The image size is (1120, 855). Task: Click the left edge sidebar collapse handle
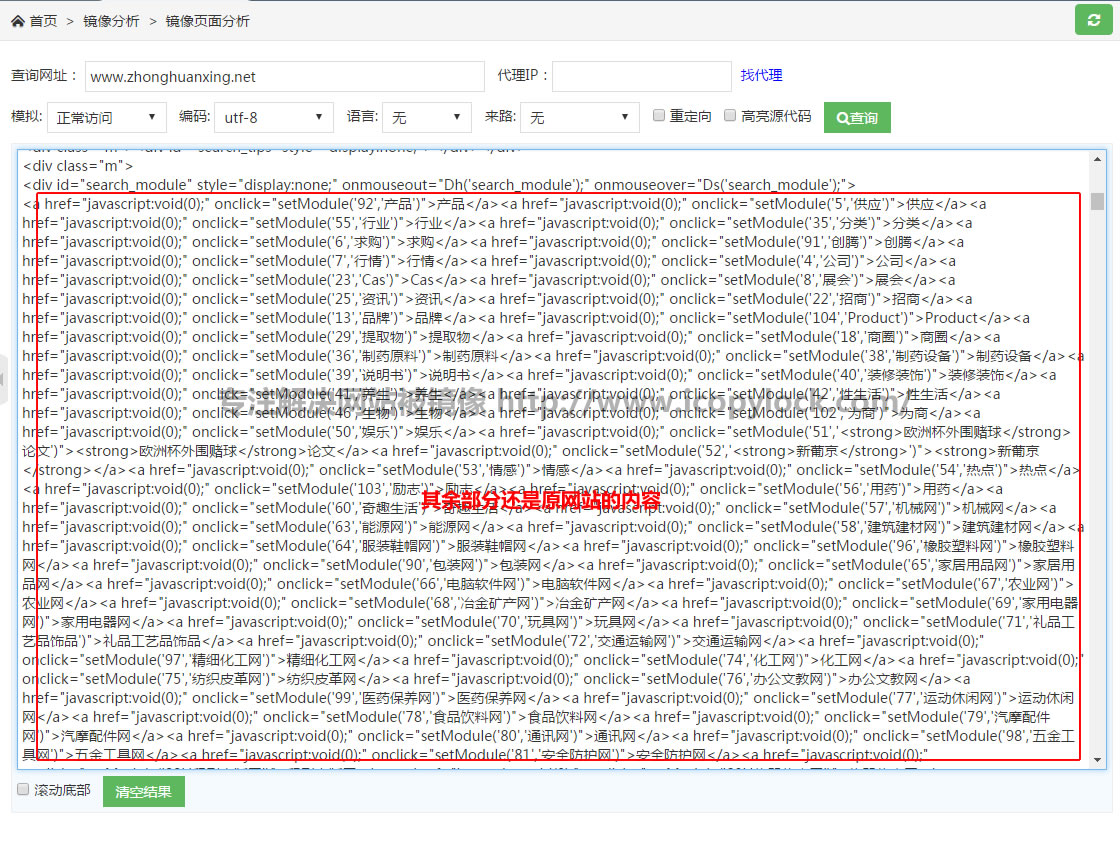click(x=3, y=378)
